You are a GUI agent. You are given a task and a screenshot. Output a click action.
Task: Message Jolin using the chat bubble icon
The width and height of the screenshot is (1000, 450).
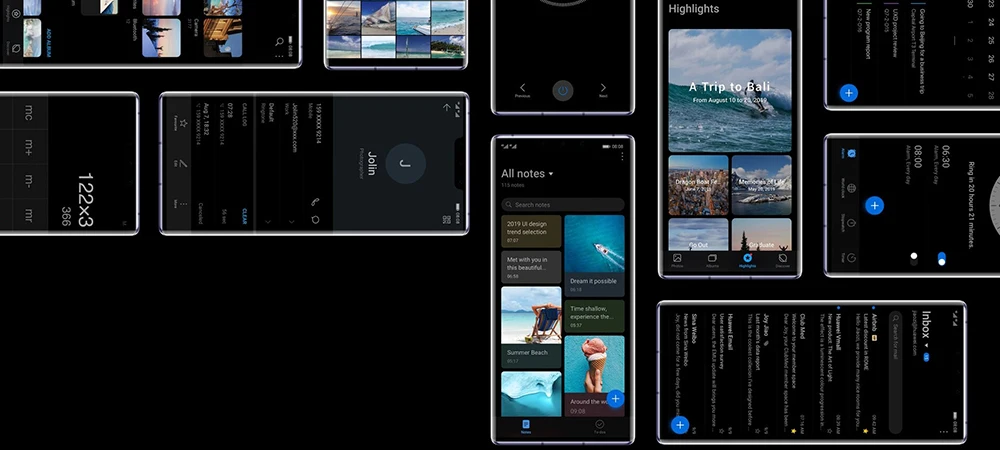click(x=315, y=220)
